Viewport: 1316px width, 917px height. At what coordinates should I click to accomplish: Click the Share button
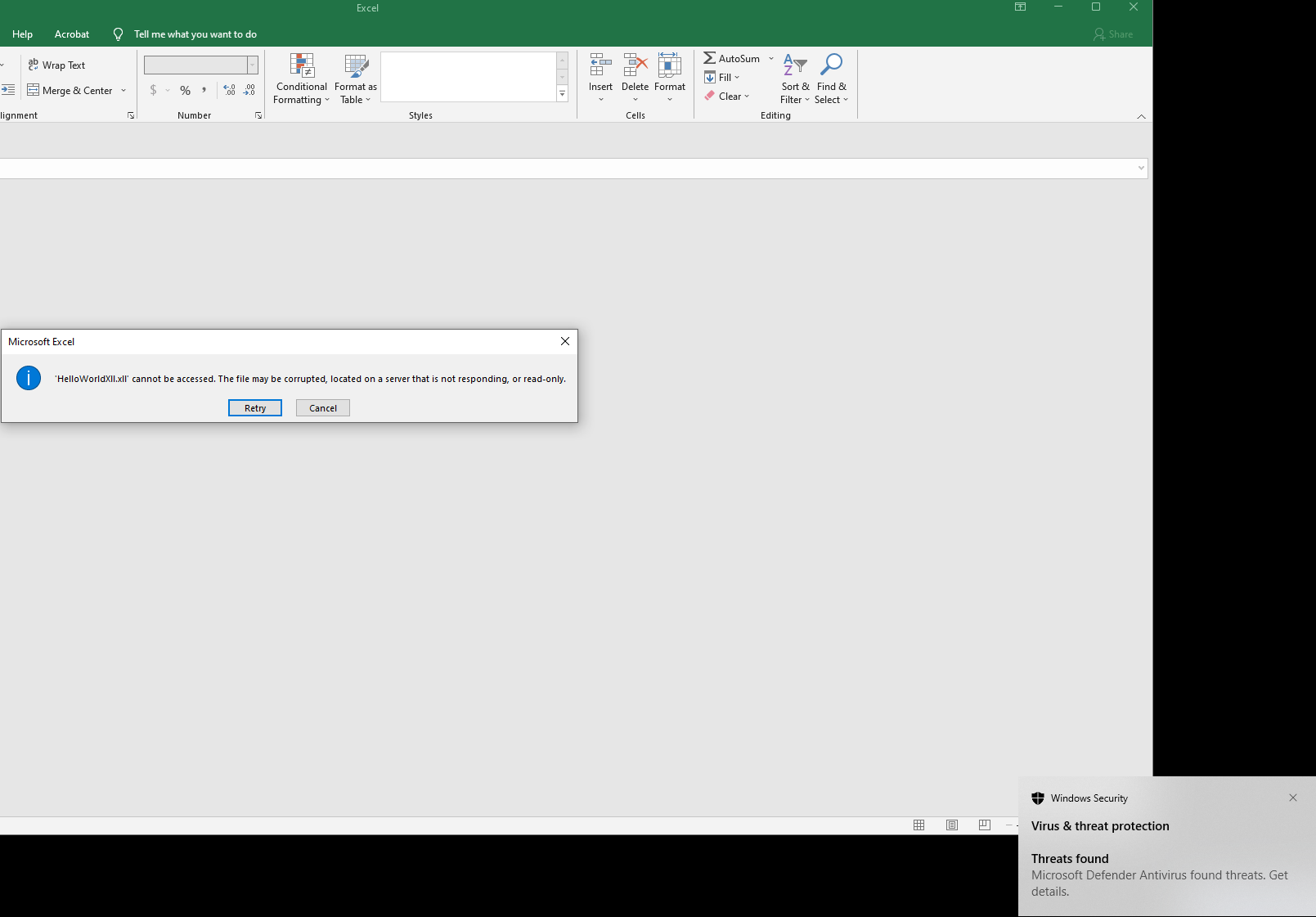(1113, 34)
